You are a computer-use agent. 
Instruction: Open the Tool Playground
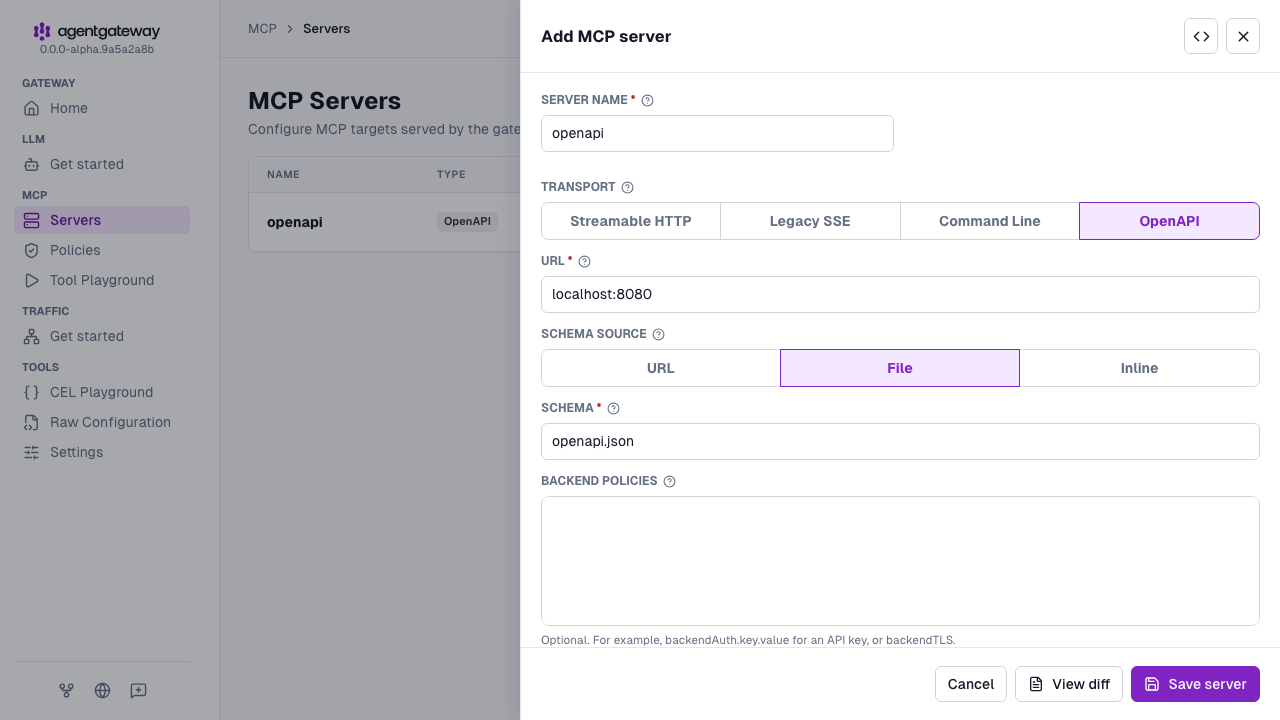tap(102, 280)
